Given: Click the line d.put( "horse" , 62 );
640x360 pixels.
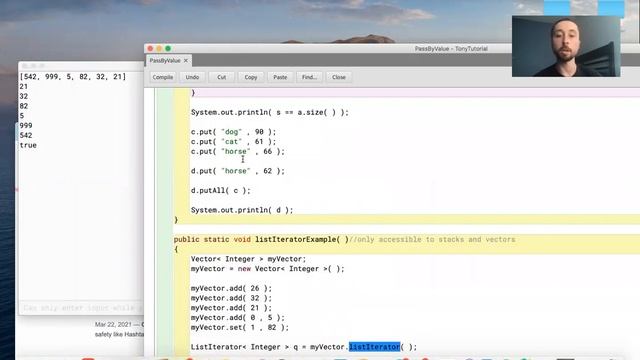Looking at the screenshot, I should (238, 171).
